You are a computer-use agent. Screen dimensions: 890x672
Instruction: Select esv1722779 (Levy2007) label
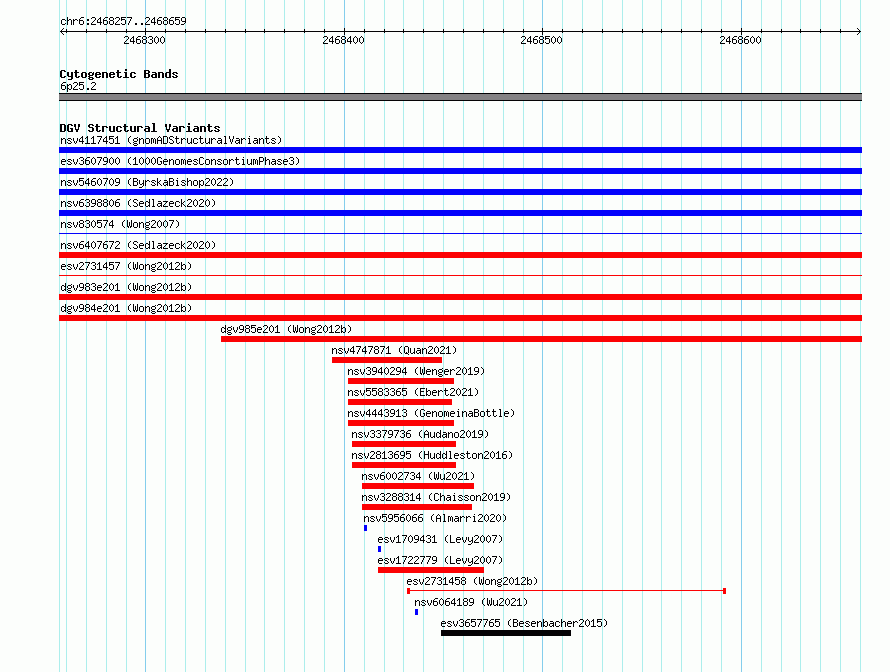click(x=440, y=560)
